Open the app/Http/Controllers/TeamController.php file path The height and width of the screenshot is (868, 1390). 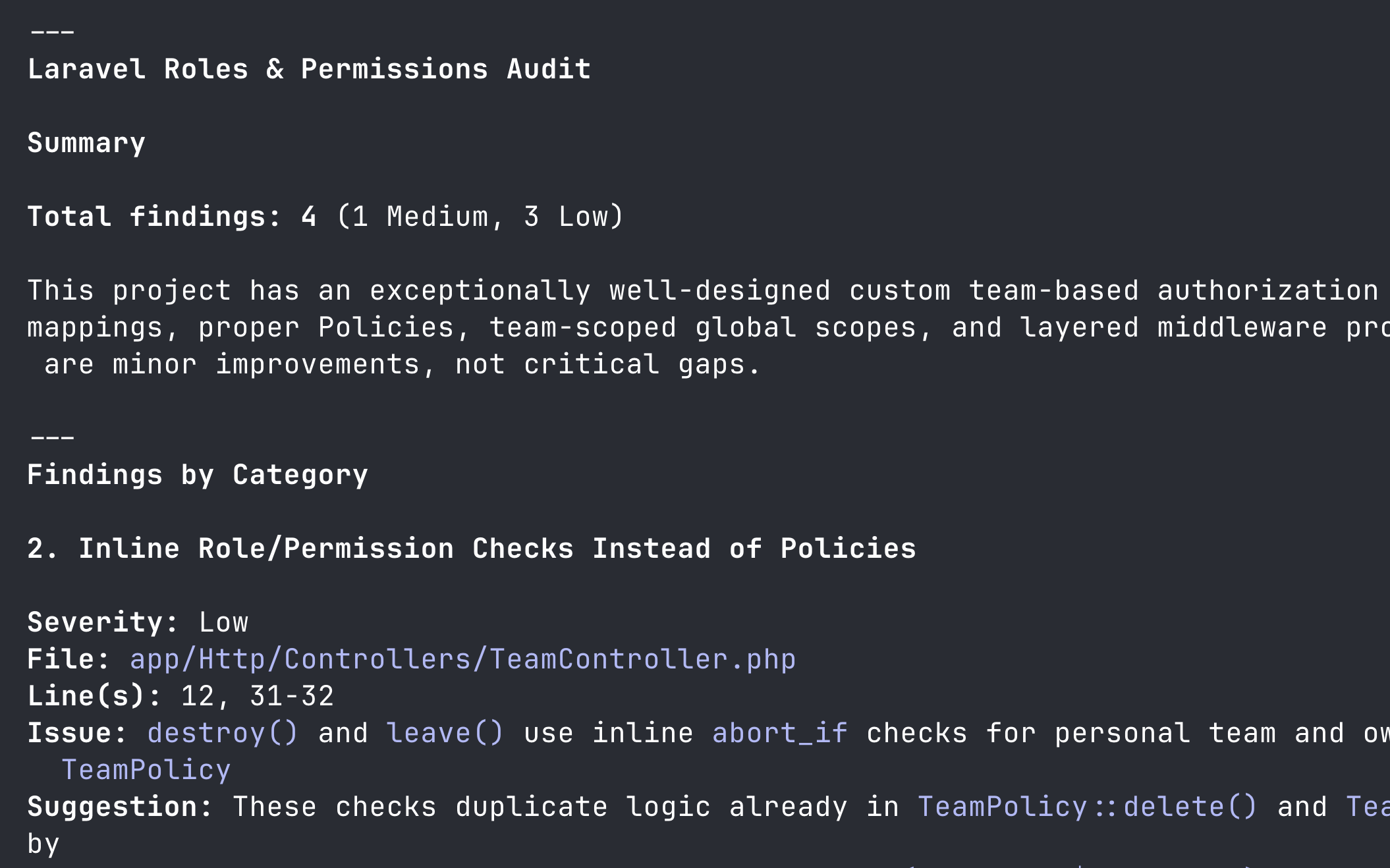[462, 659]
